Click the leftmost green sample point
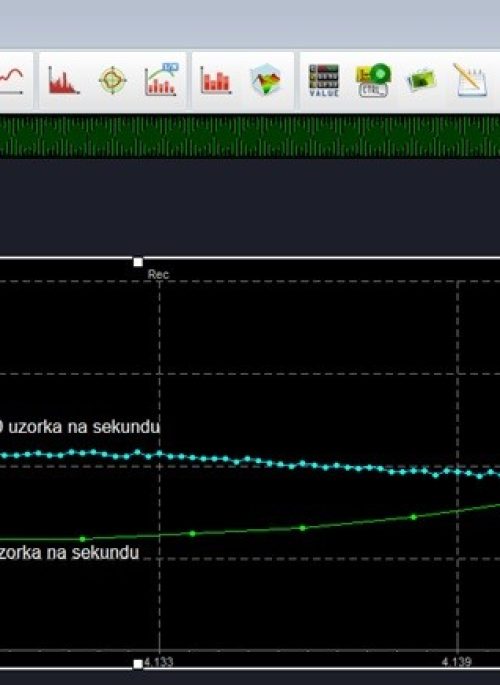 tap(83, 540)
